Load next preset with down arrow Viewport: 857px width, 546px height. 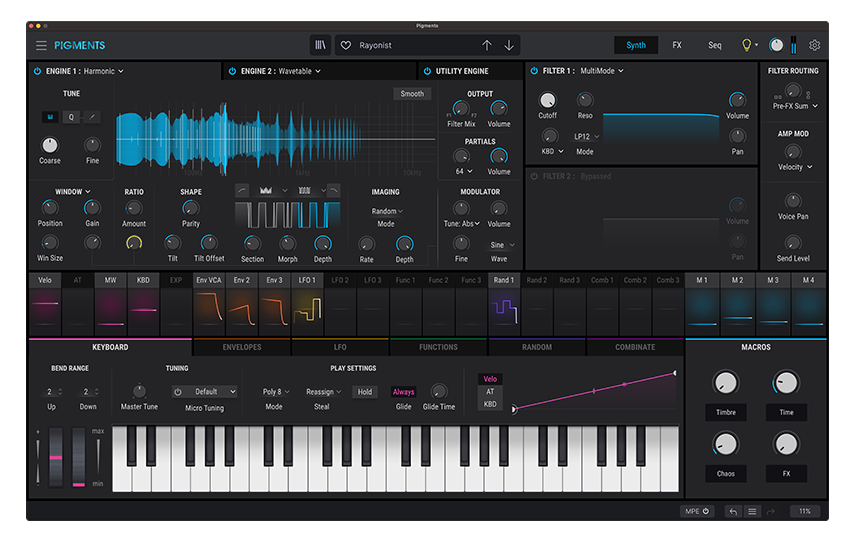pyautogui.click(x=509, y=45)
